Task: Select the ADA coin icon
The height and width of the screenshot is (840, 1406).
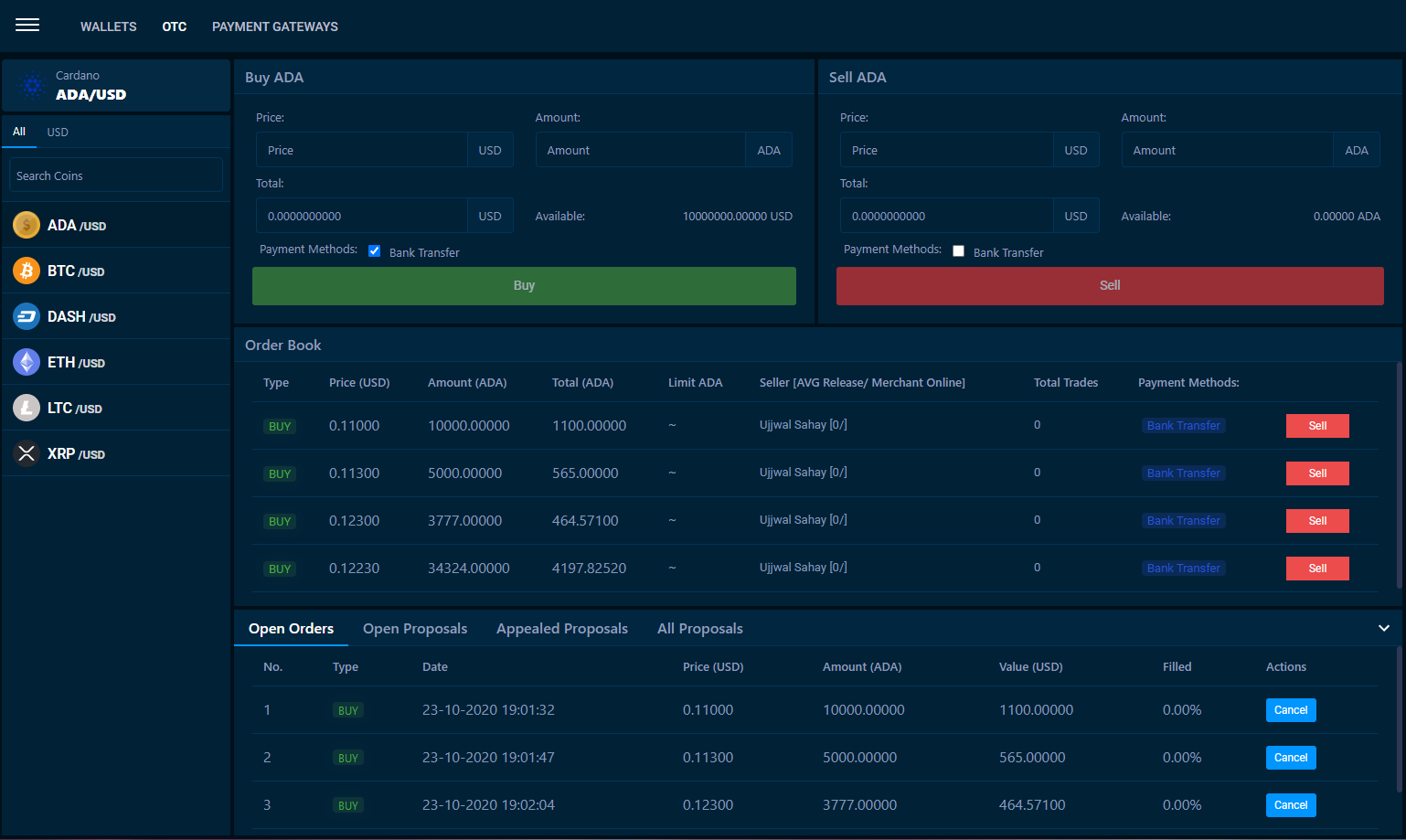Action: pyautogui.click(x=27, y=225)
